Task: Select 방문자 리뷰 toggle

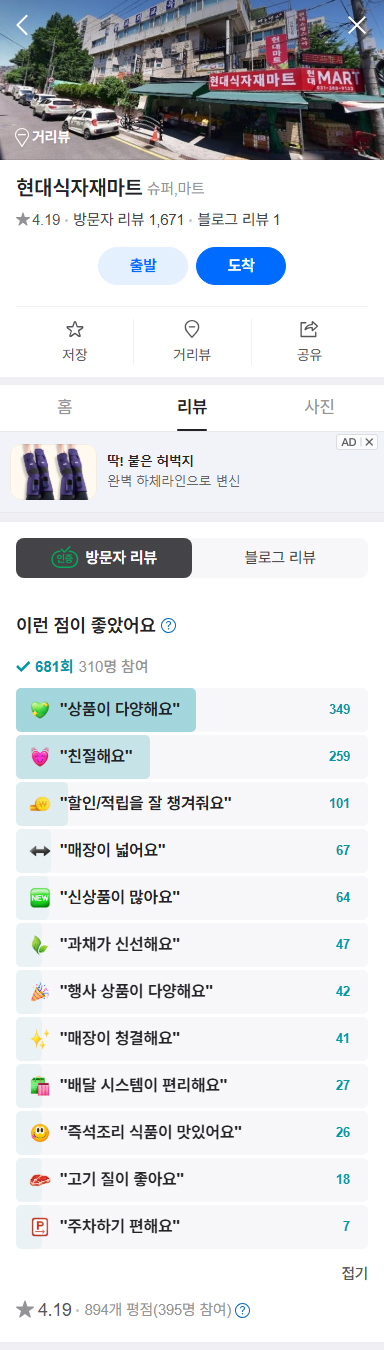Action: pos(104,558)
